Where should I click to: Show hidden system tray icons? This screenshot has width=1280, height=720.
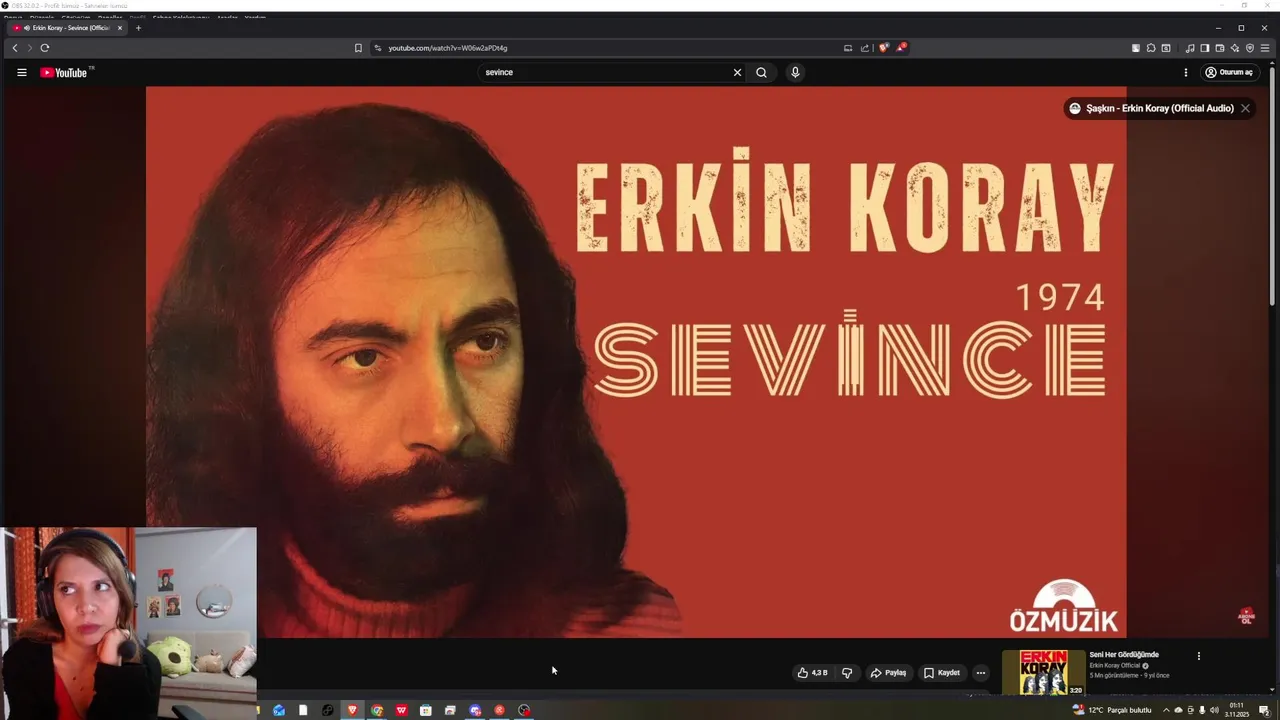[1166, 710]
